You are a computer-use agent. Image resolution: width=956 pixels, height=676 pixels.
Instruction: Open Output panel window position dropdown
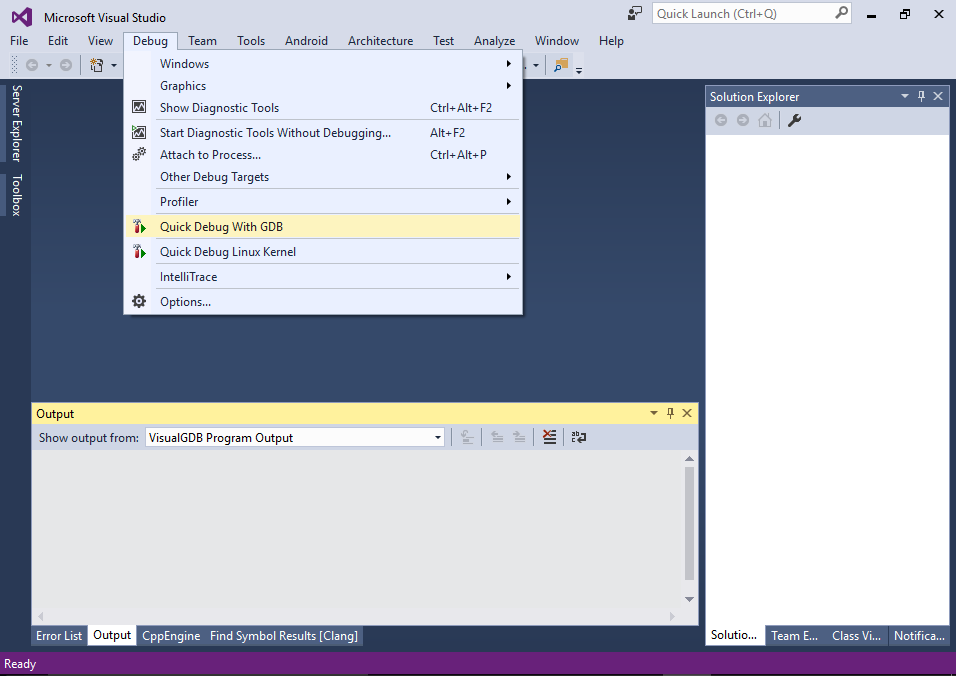click(654, 413)
